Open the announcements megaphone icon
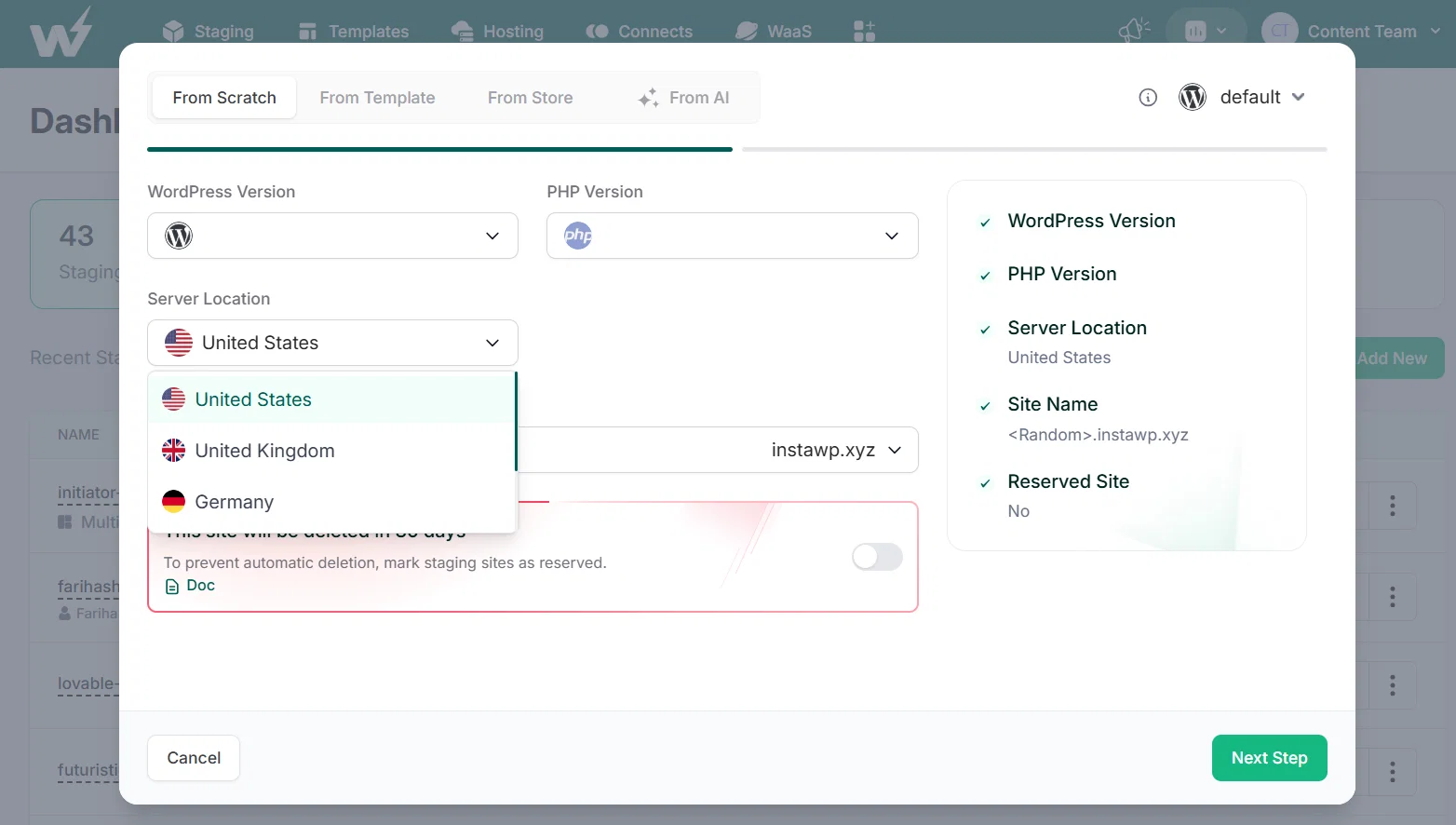 click(1134, 31)
